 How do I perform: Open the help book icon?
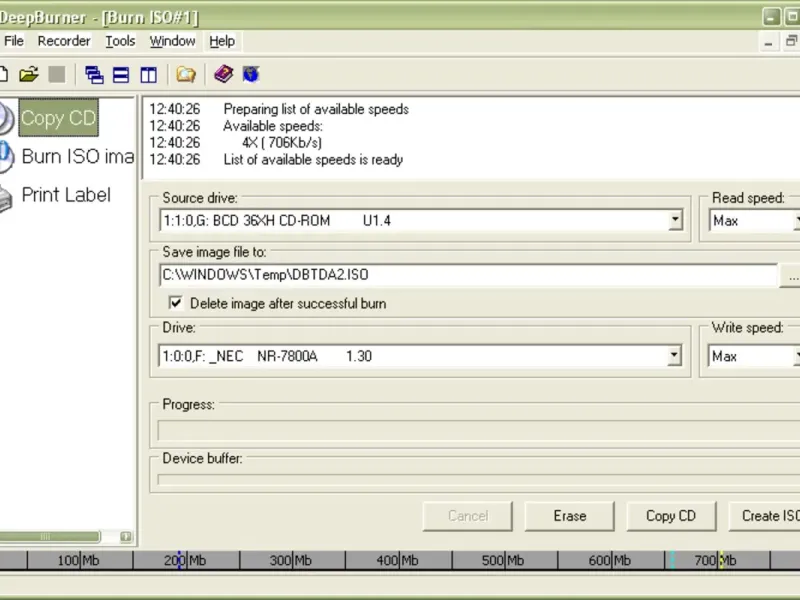[223, 74]
